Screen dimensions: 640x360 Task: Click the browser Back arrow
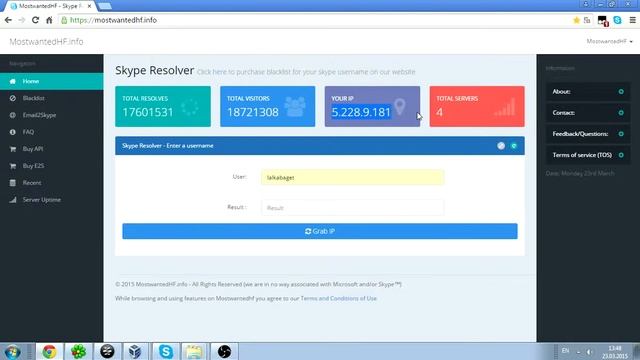[8, 20]
